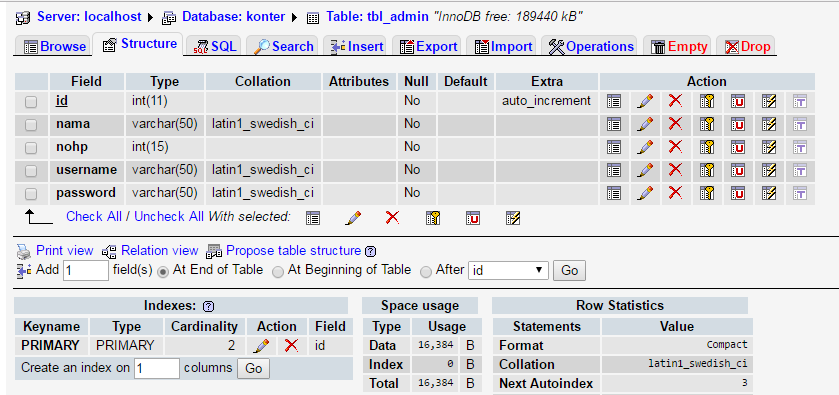
Task: Help icon after Propose table structure
Action: click(370, 251)
